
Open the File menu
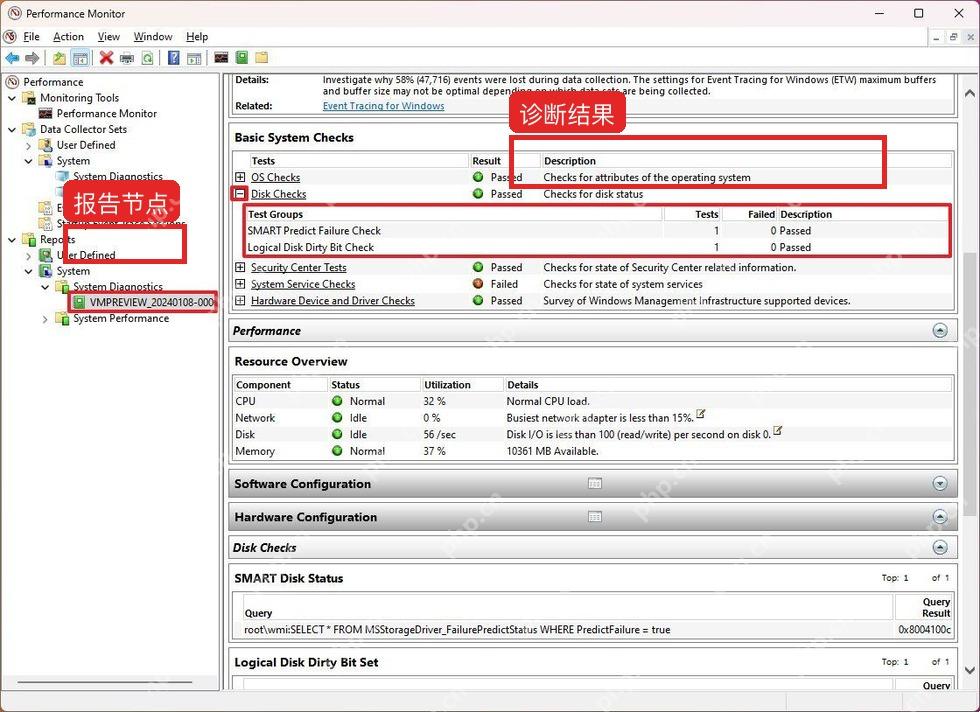(31, 37)
